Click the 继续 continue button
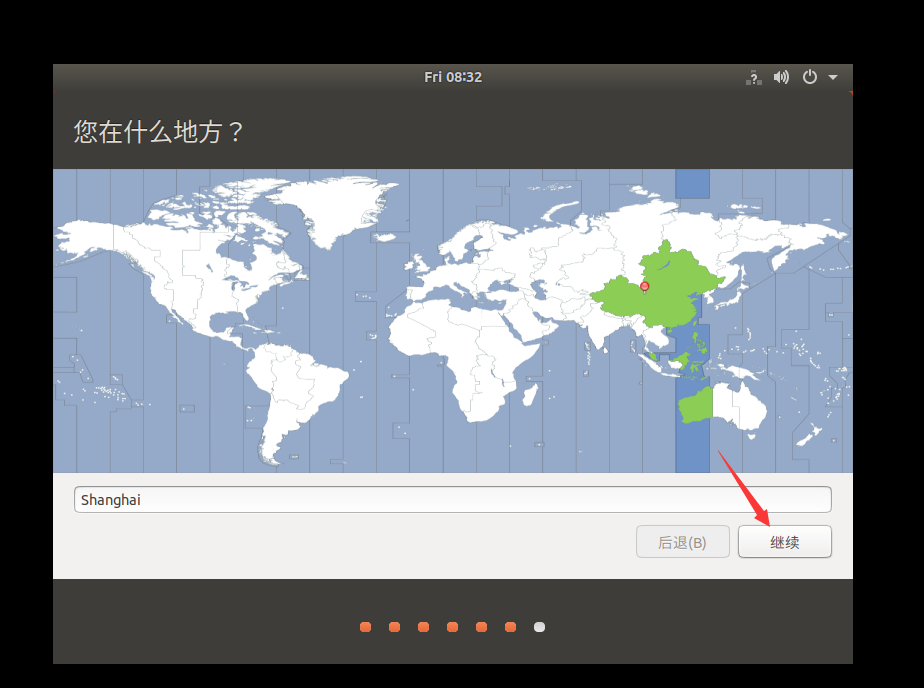The width and height of the screenshot is (924, 688). point(784,542)
